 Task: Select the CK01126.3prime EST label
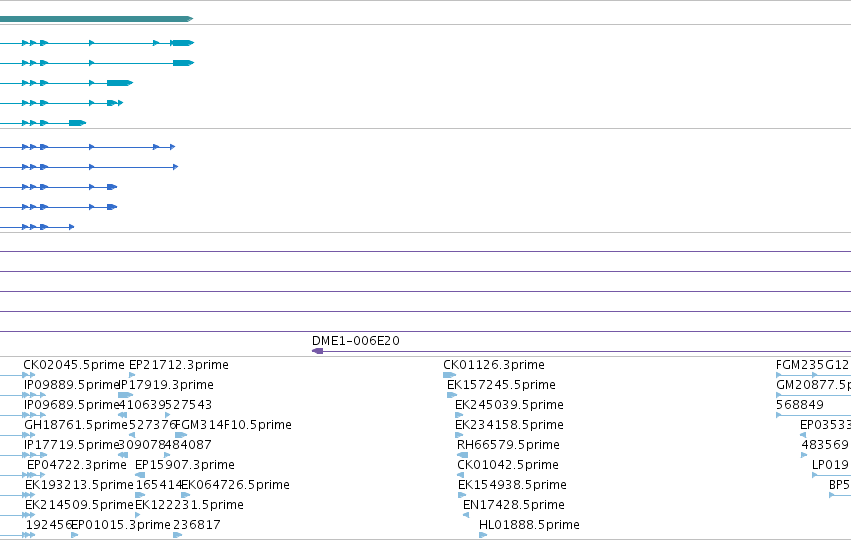494,365
